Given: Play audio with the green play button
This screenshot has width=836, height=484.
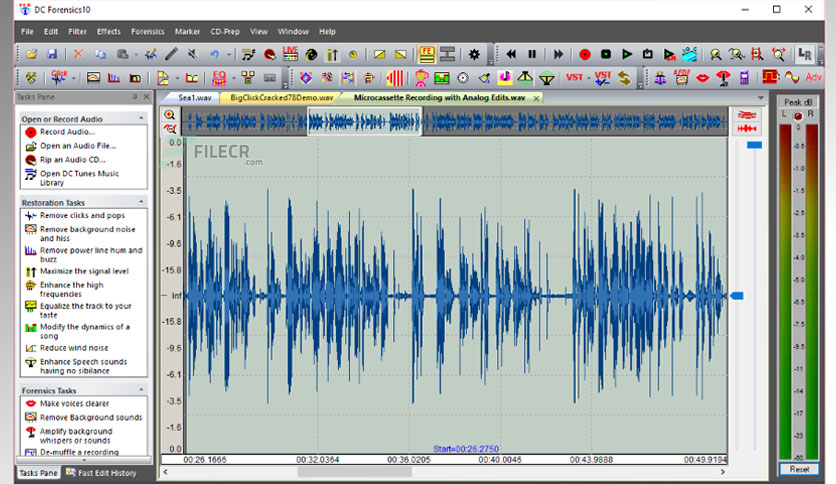Looking at the screenshot, I should [627, 54].
